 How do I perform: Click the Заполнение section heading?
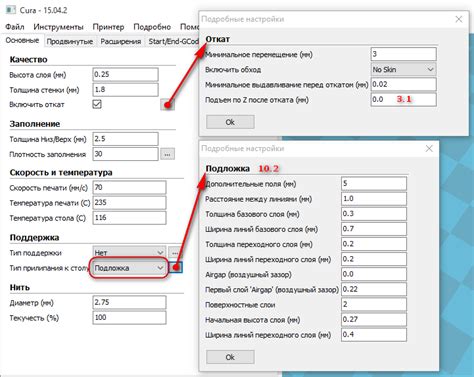[35, 124]
